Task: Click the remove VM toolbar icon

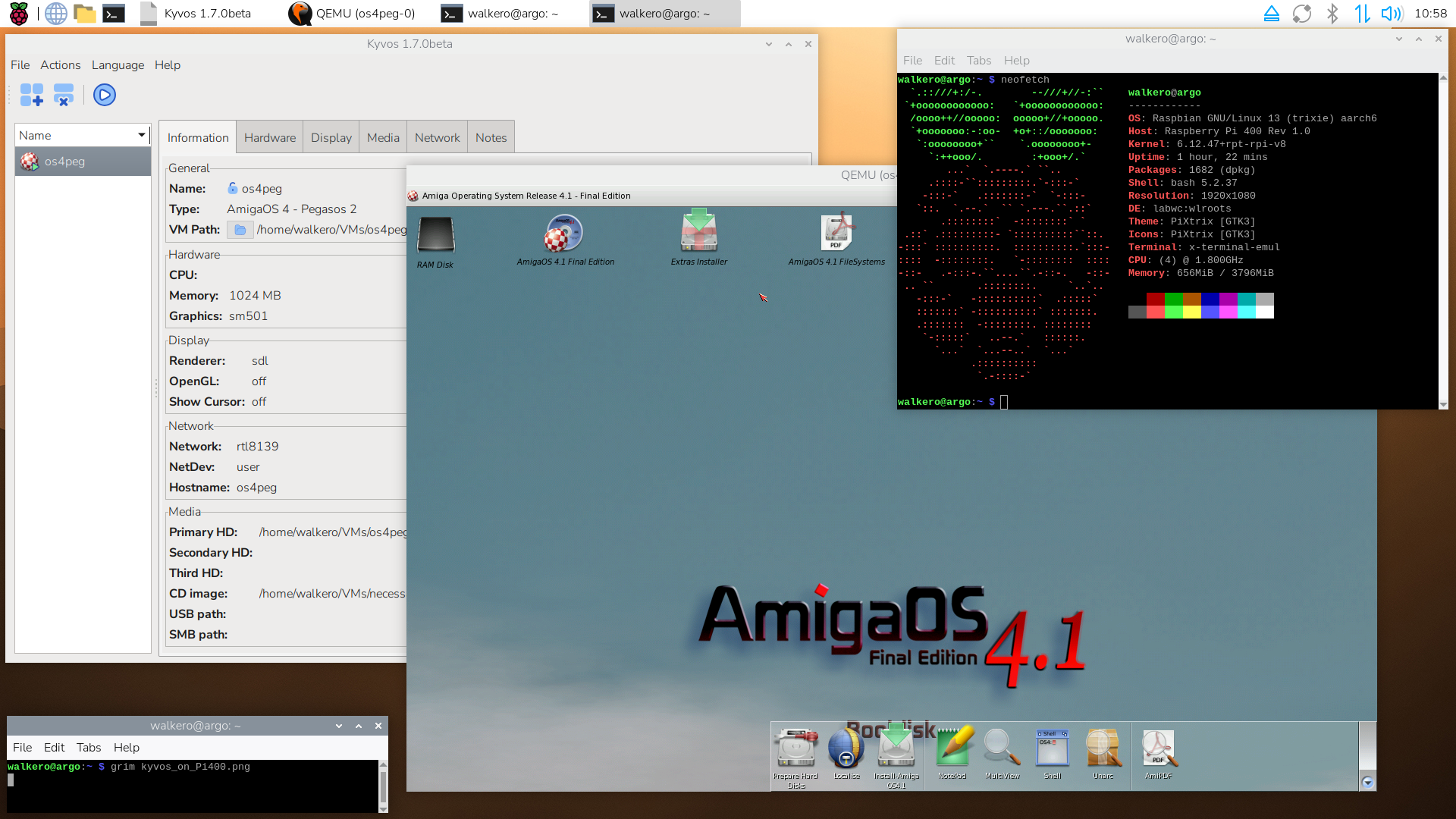Action: tap(64, 95)
